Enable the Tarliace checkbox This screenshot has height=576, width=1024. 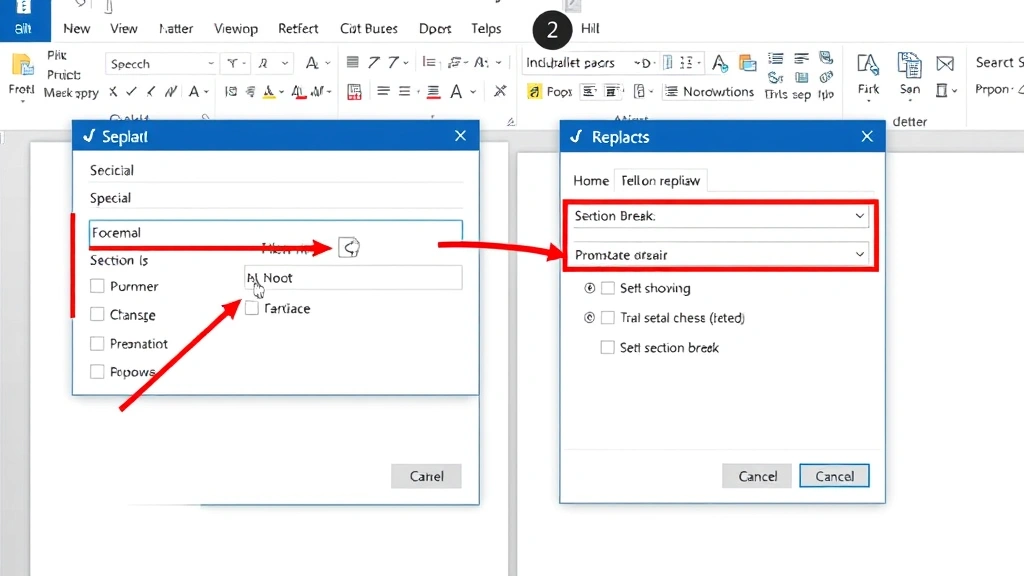tap(251, 308)
